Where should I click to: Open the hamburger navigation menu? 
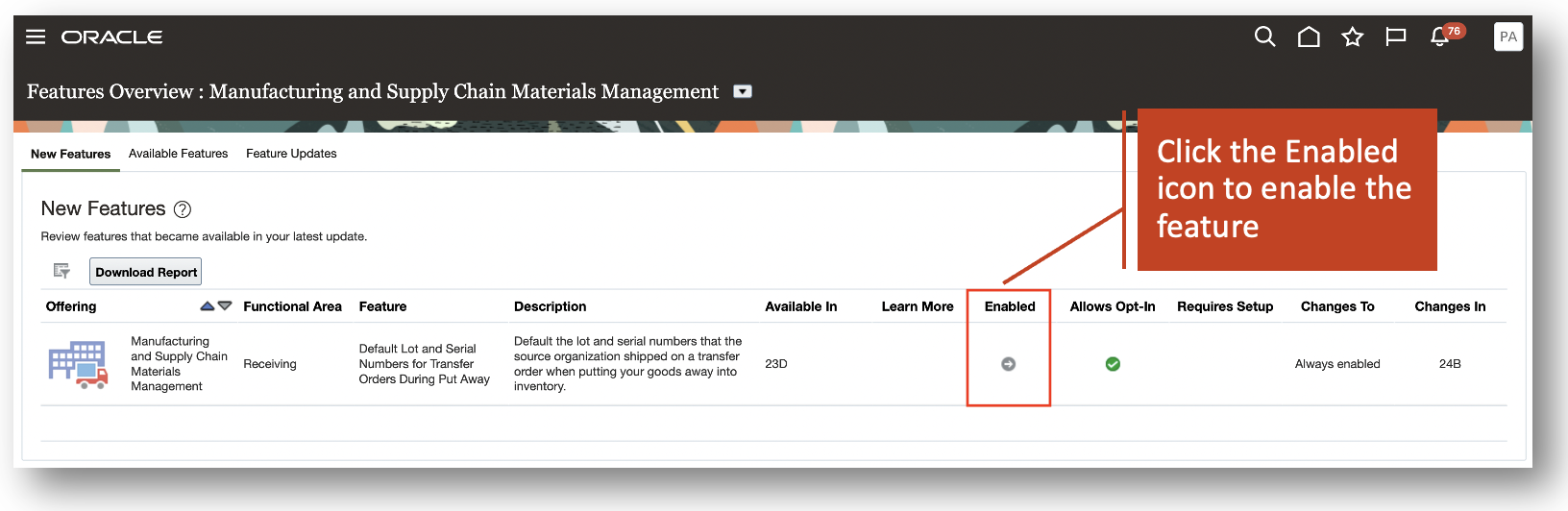36,36
